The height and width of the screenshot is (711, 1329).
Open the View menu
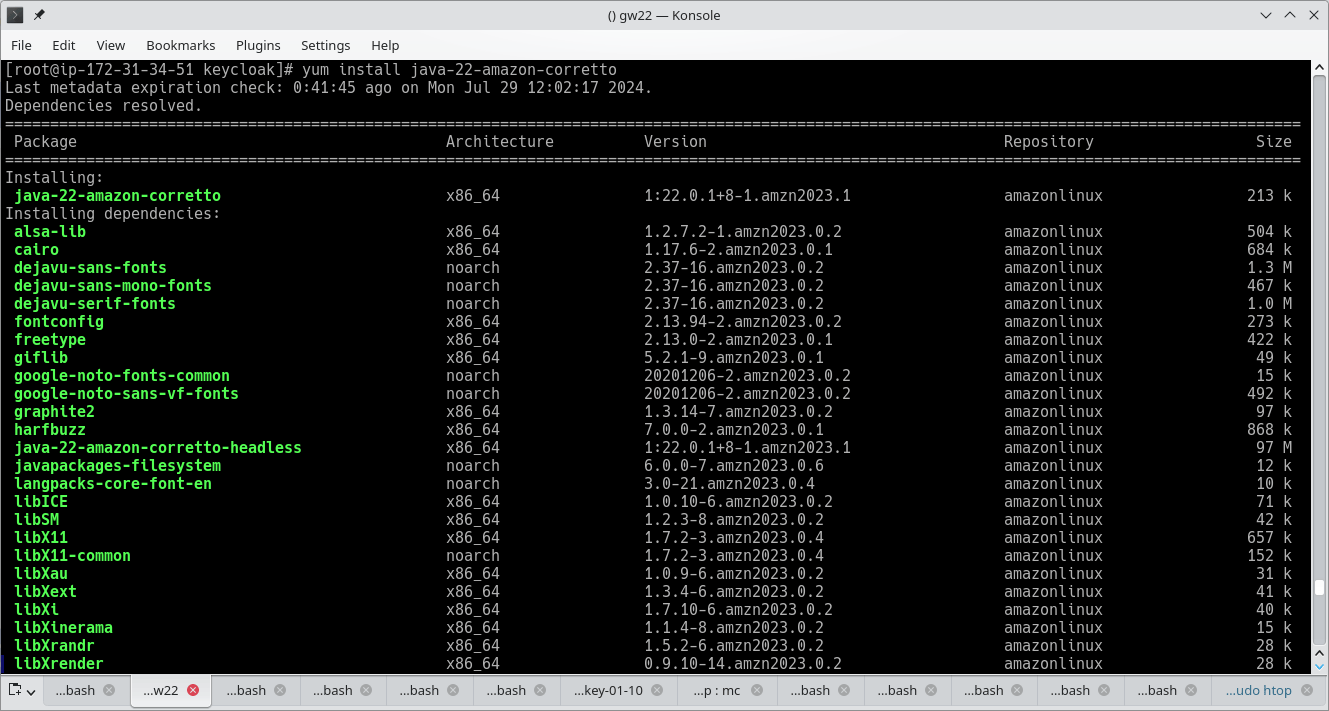click(110, 45)
